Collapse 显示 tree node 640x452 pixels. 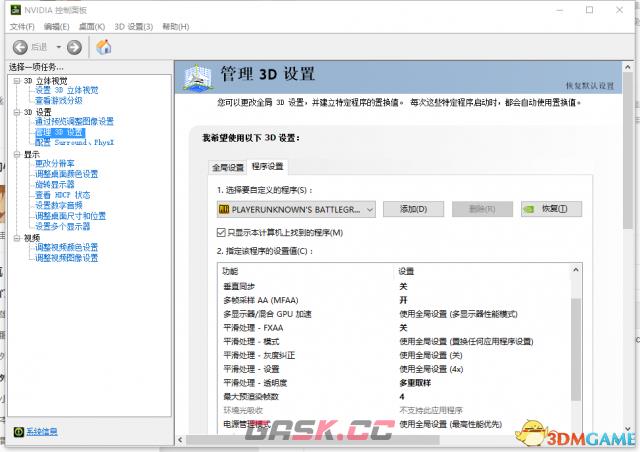17,154
